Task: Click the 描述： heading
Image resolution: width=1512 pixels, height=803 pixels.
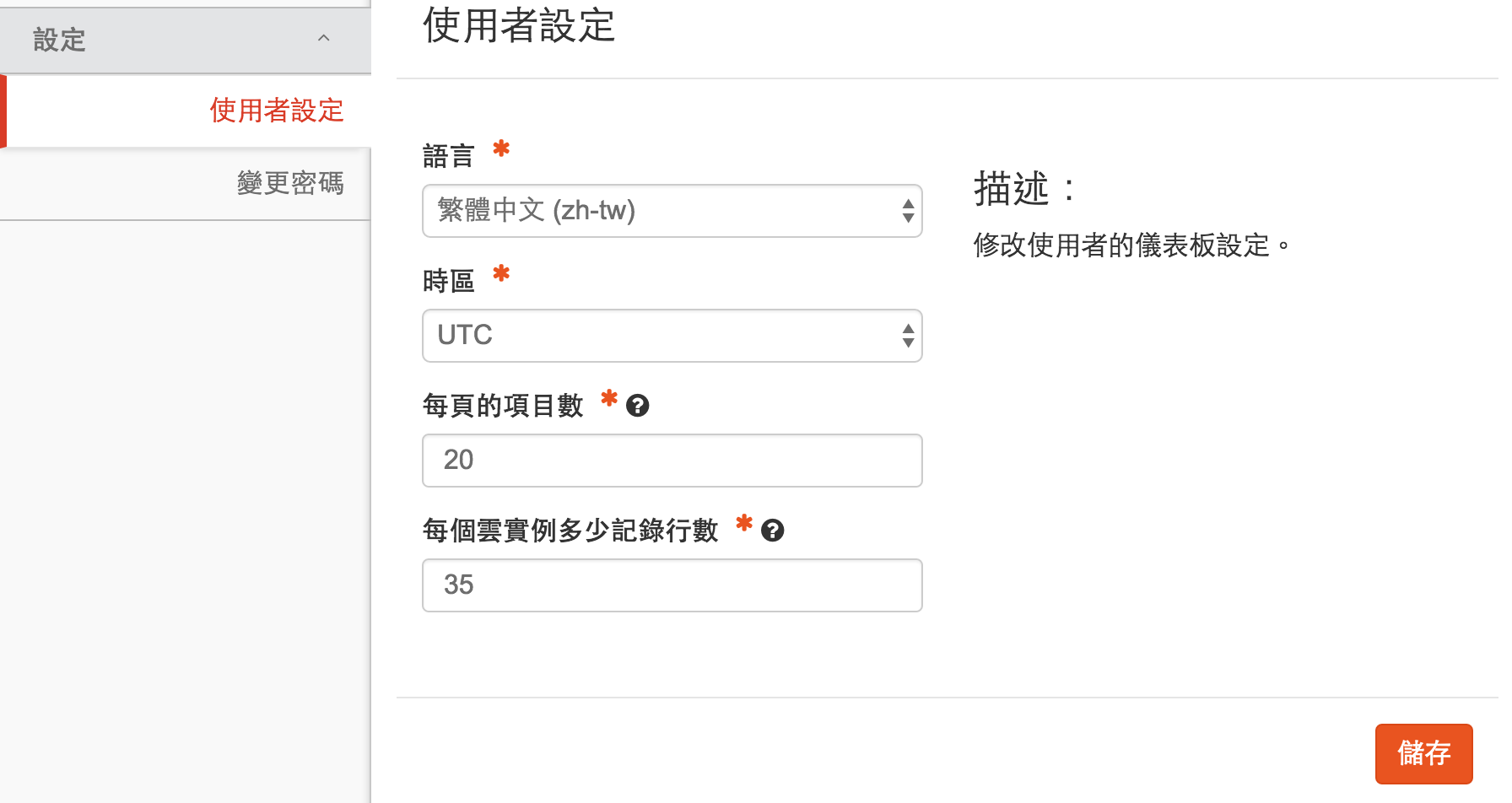Action: 1023,189
